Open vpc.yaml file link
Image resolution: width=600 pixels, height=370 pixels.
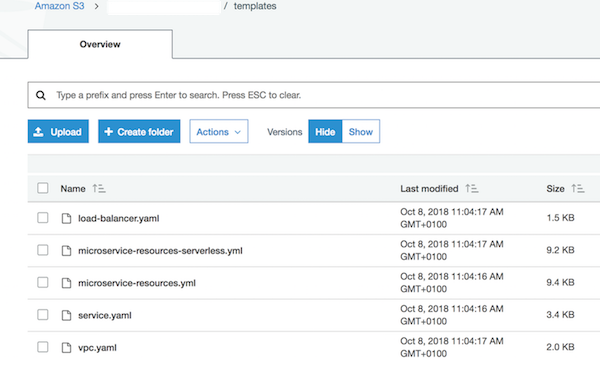[x=97, y=348]
